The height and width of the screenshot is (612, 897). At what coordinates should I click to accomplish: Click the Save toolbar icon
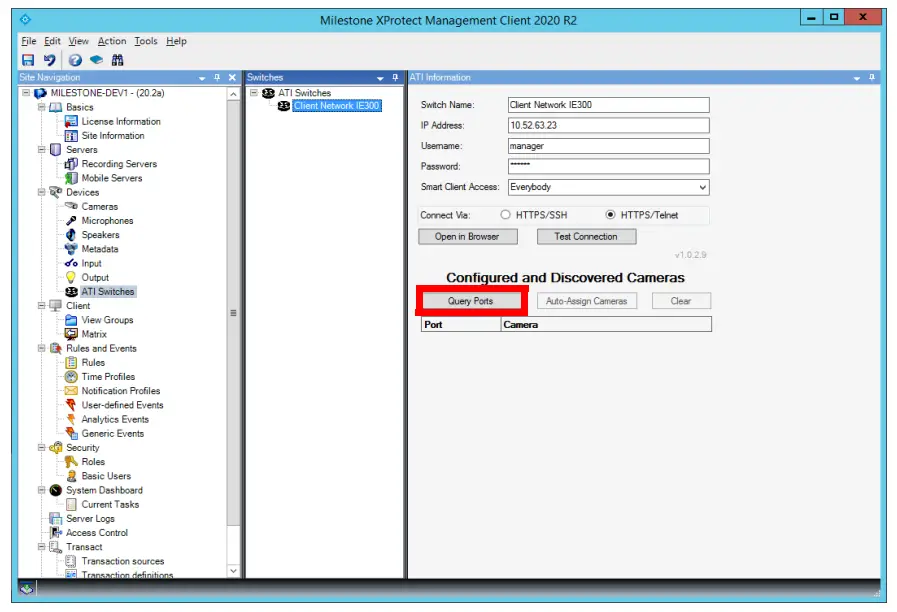(x=27, y=60)
